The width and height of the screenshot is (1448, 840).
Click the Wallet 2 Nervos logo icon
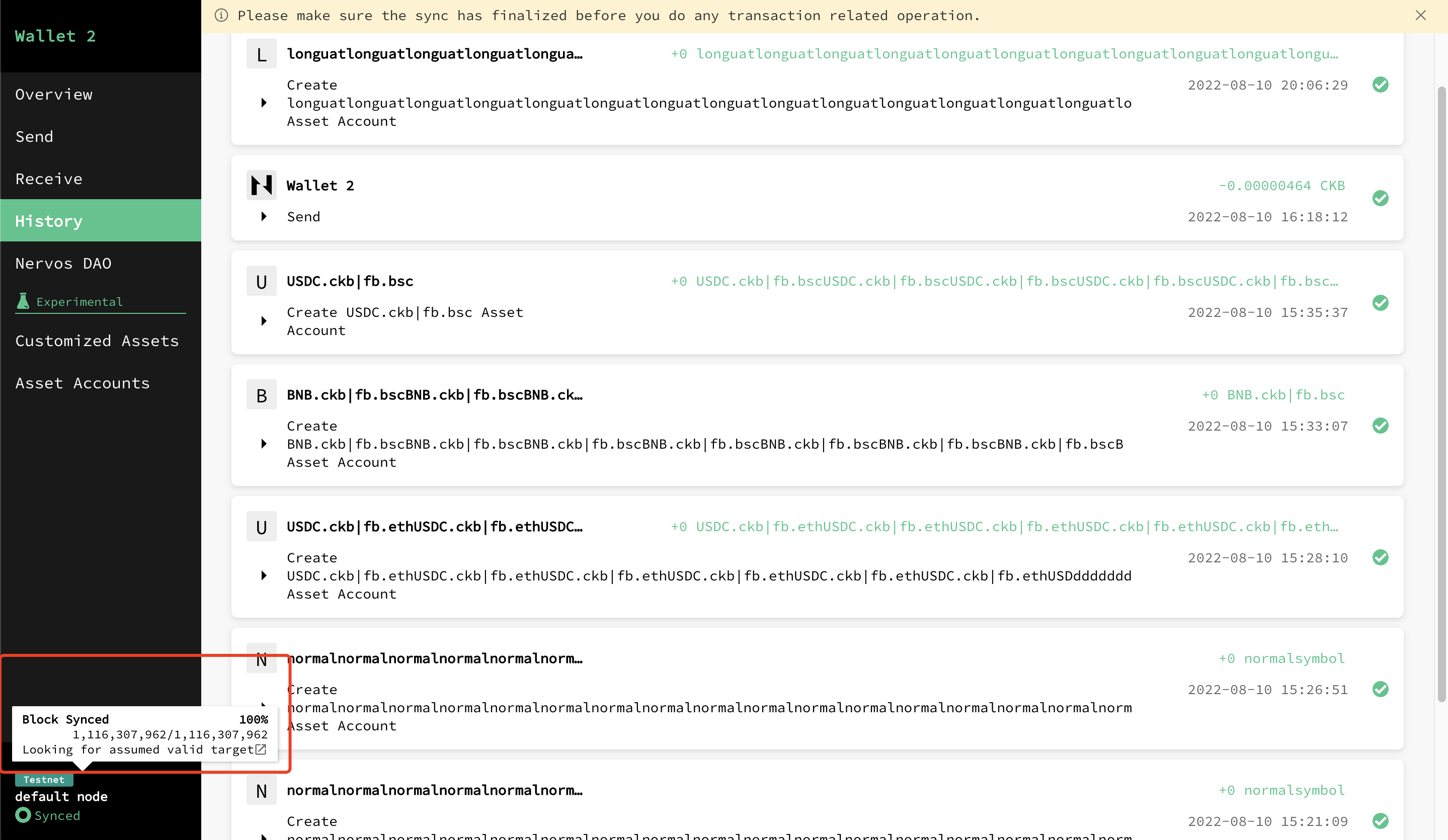click(262, 185)
